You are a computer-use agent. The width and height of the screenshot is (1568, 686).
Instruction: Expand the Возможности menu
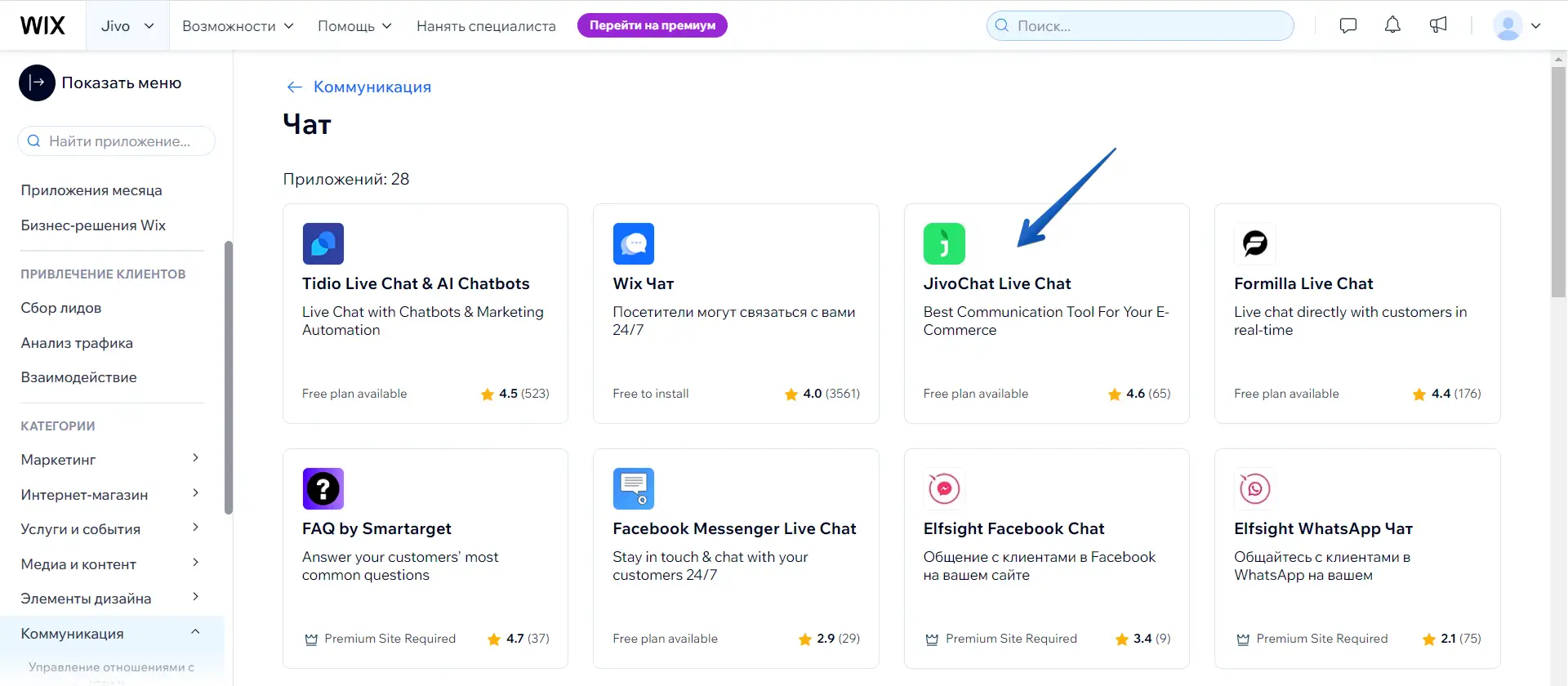click(238, 26)
